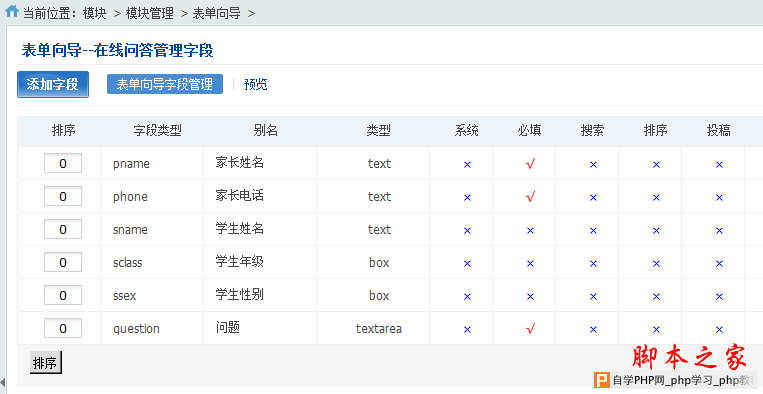The width and height of the screenshot is (763, 394).
Task: Click the question field name cell
Action: 136,329
